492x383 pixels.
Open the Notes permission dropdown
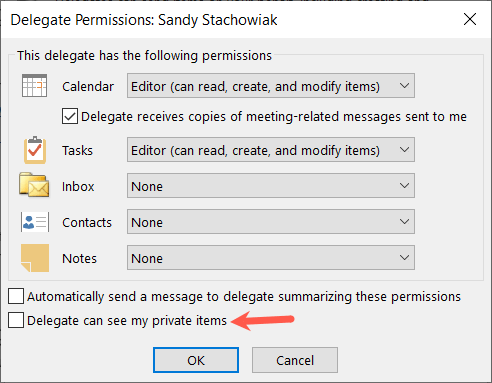pos(271,258)
